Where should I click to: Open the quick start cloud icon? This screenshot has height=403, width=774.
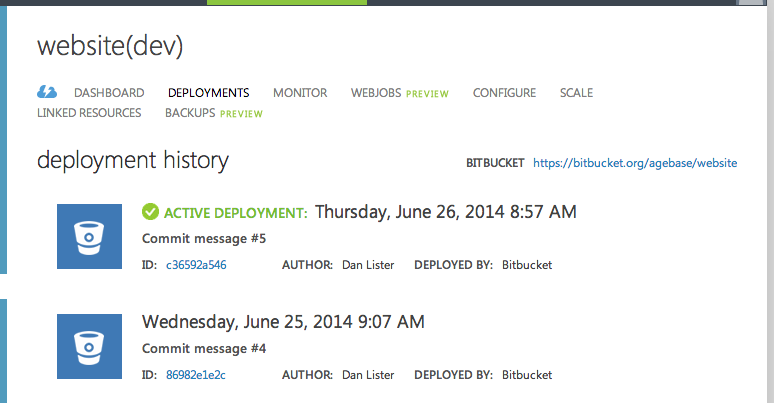[47, 92]
